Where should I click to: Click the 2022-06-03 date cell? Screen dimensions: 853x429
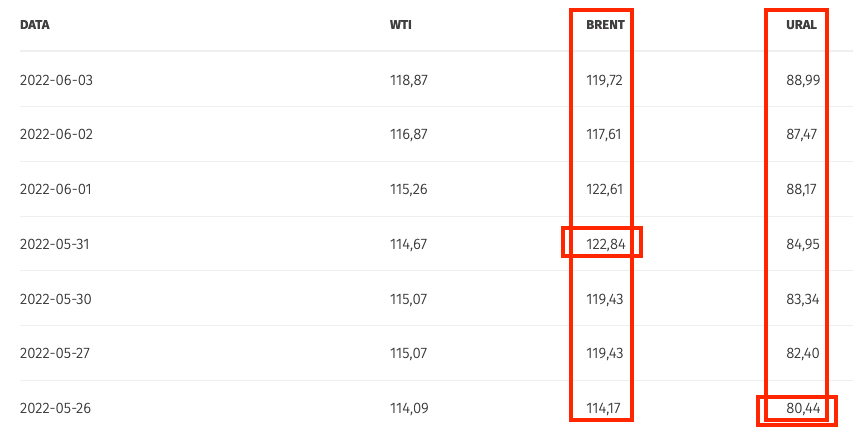coord(56,80)
